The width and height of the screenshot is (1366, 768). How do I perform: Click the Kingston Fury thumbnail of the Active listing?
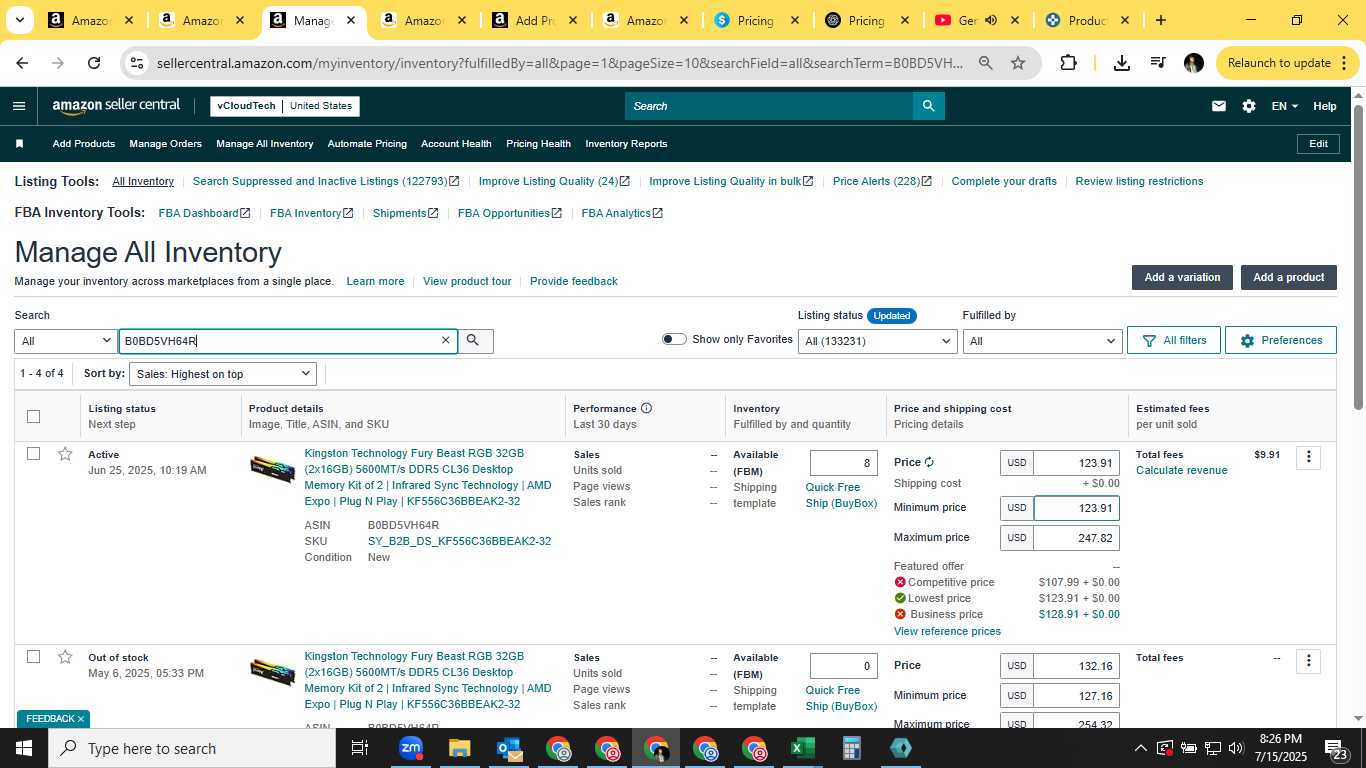point(272,469)
